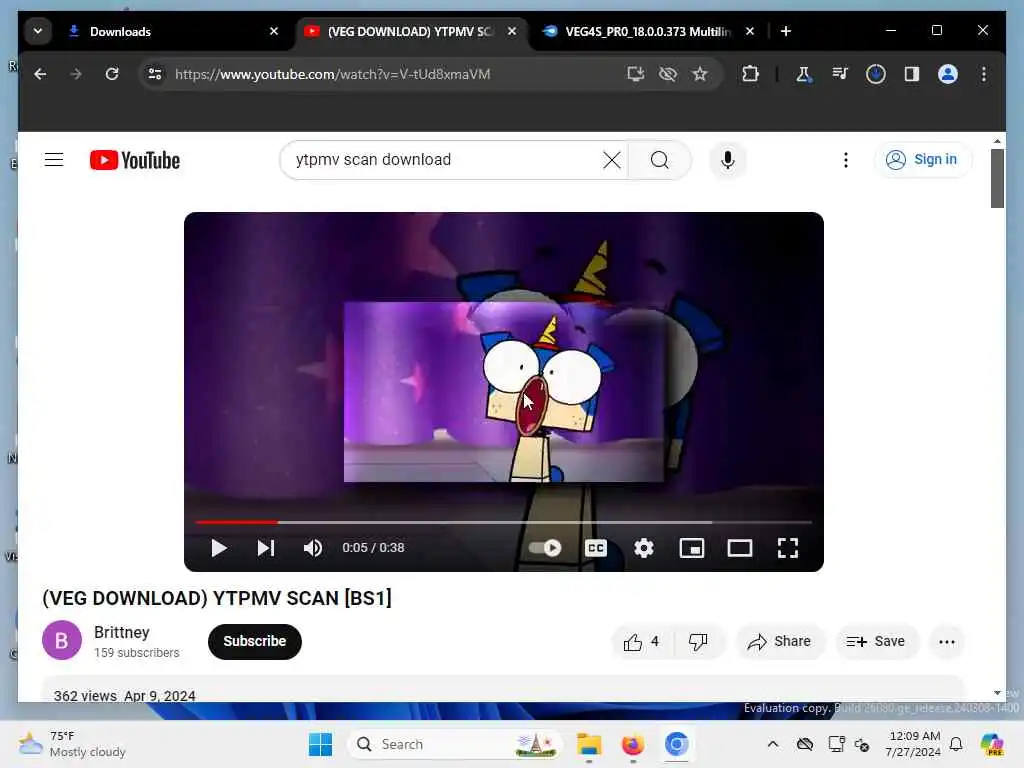Image resolution: width=1024 pixels, height=768 pixels.
Task: Toggle the browser side panel
Action: (912, 74)
